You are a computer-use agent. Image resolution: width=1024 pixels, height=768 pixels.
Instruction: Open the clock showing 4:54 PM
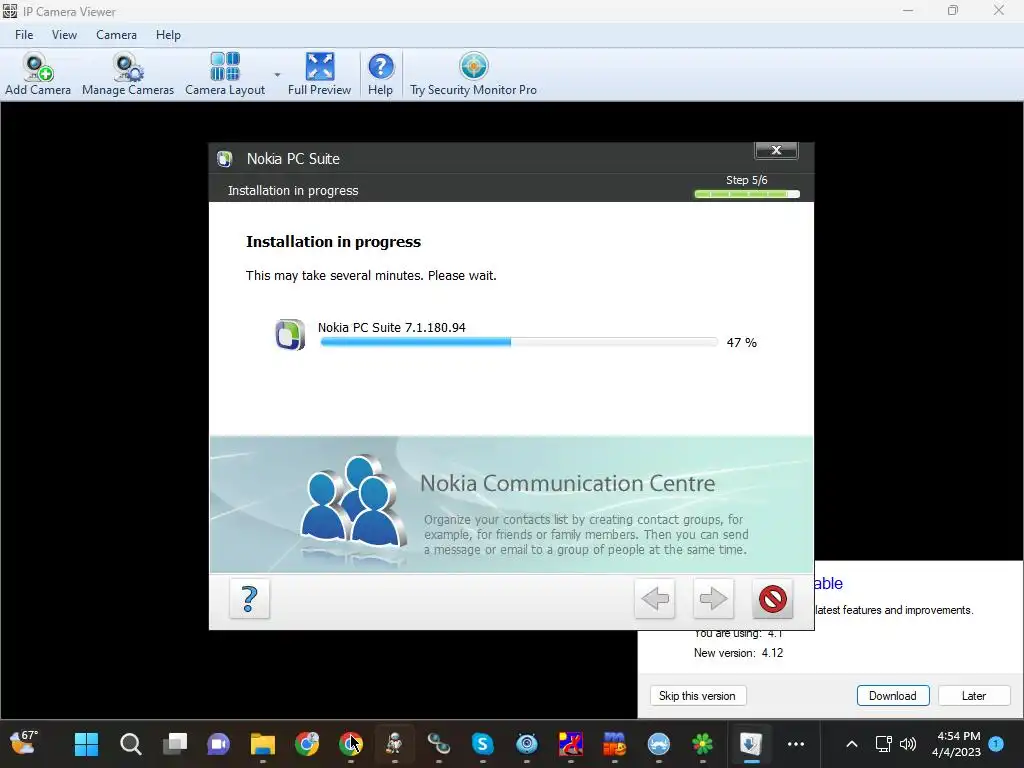point(957,744)
